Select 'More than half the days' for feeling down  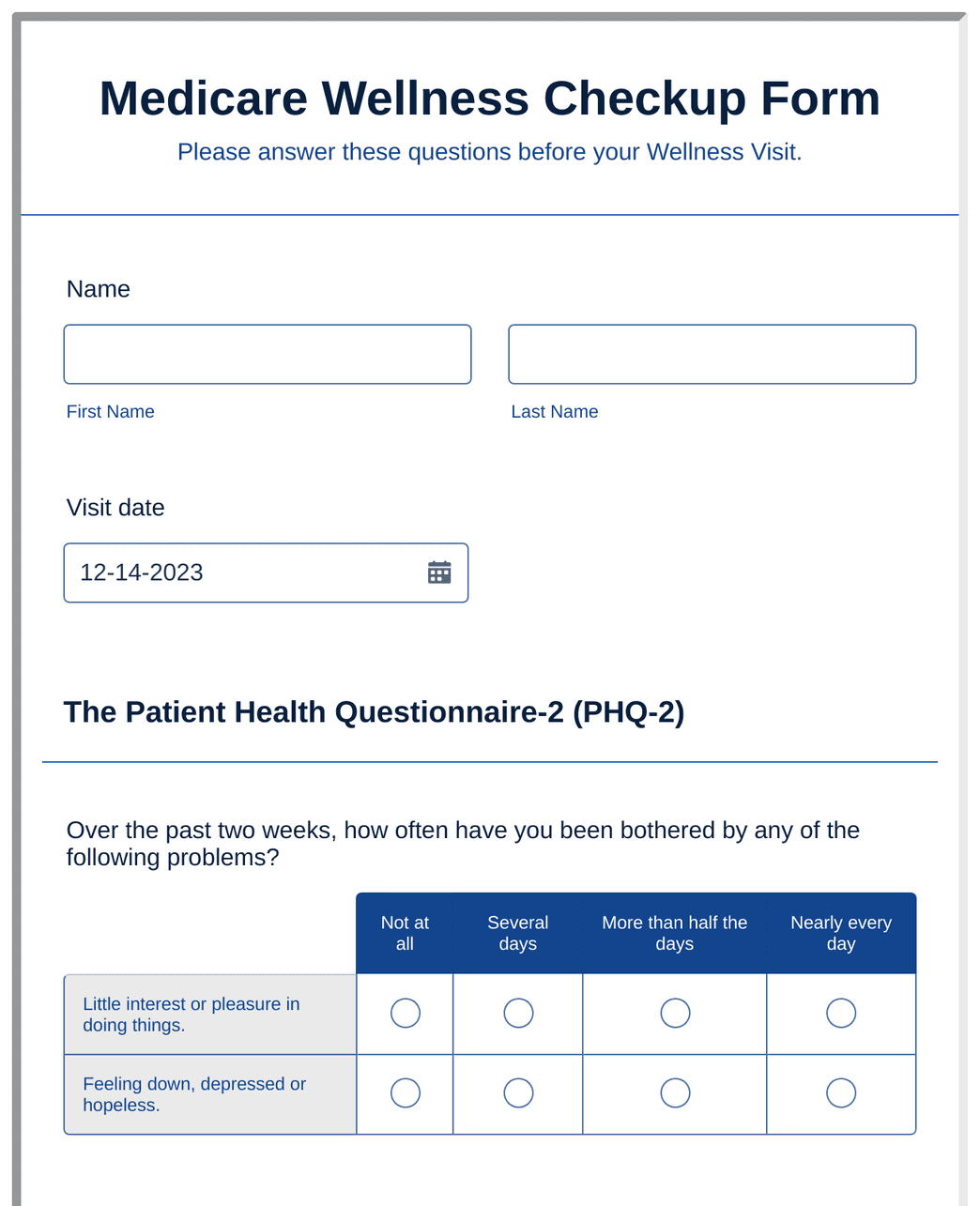tap(674, 1092)
